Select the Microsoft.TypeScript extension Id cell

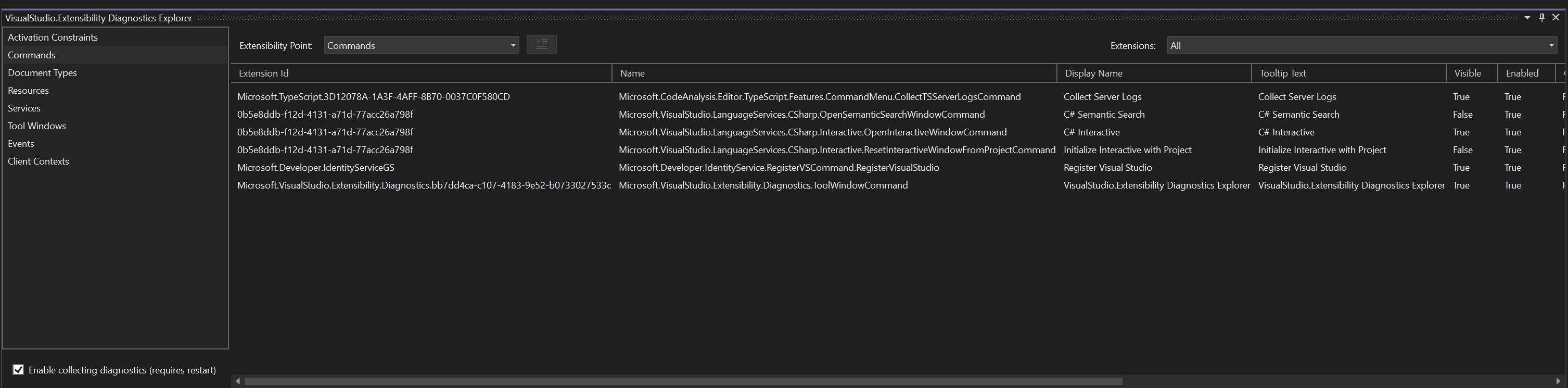tap(373, 97)
